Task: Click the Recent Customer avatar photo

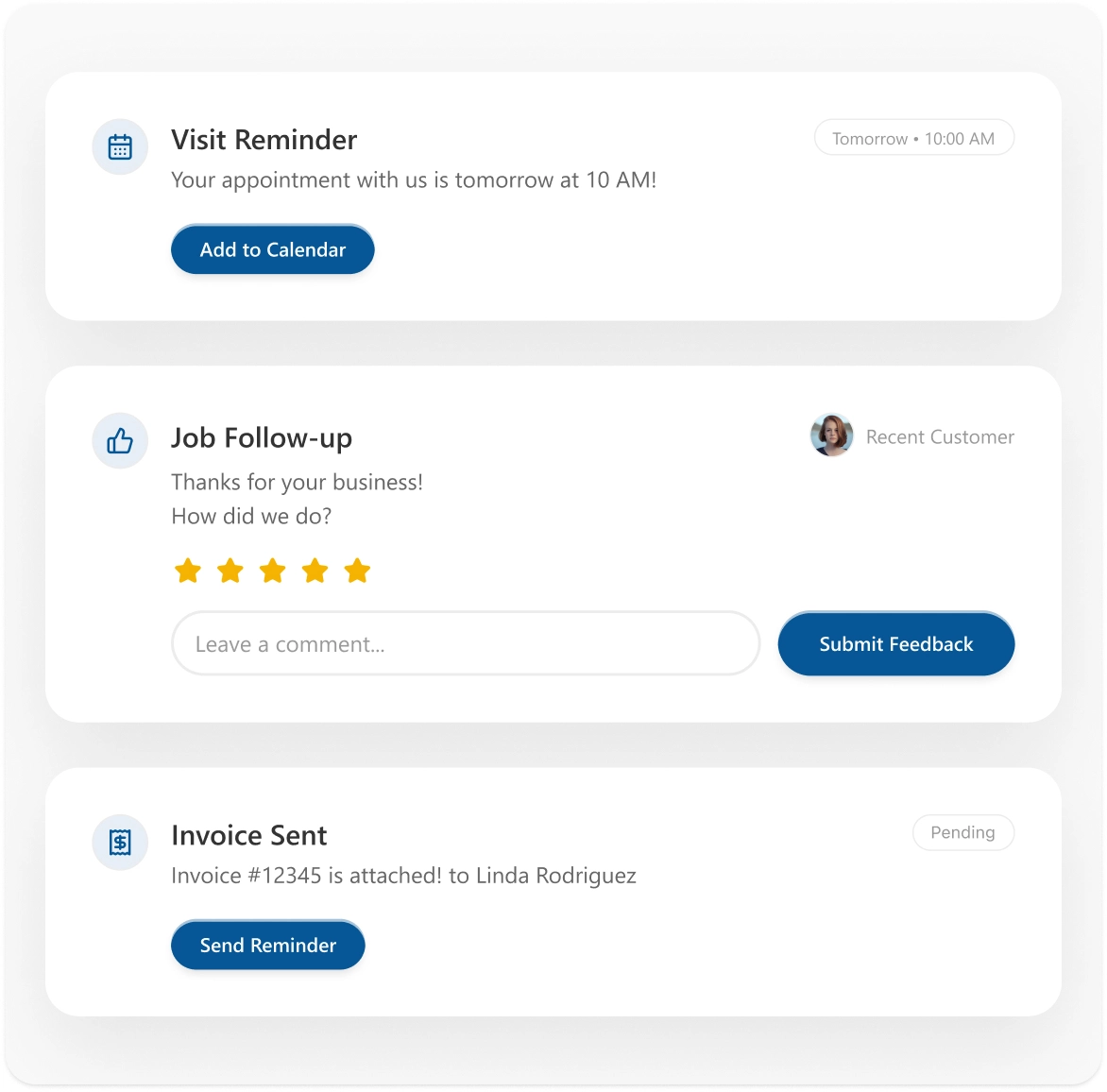Action: click(x=831, y=435)
